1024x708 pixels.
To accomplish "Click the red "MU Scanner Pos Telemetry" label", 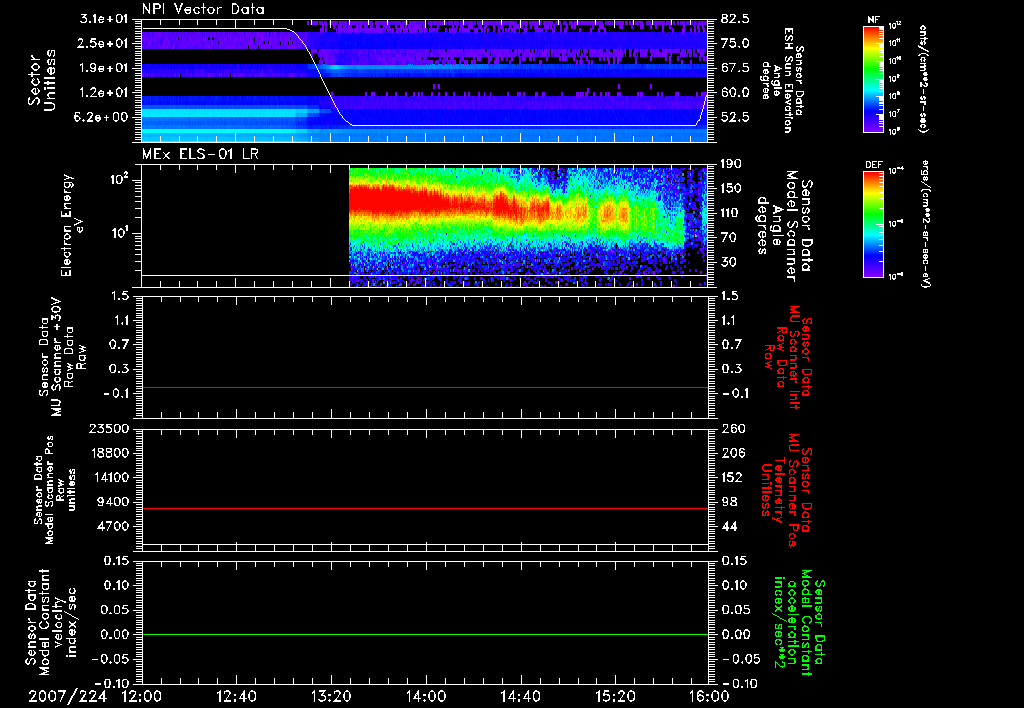I will 786,490.
